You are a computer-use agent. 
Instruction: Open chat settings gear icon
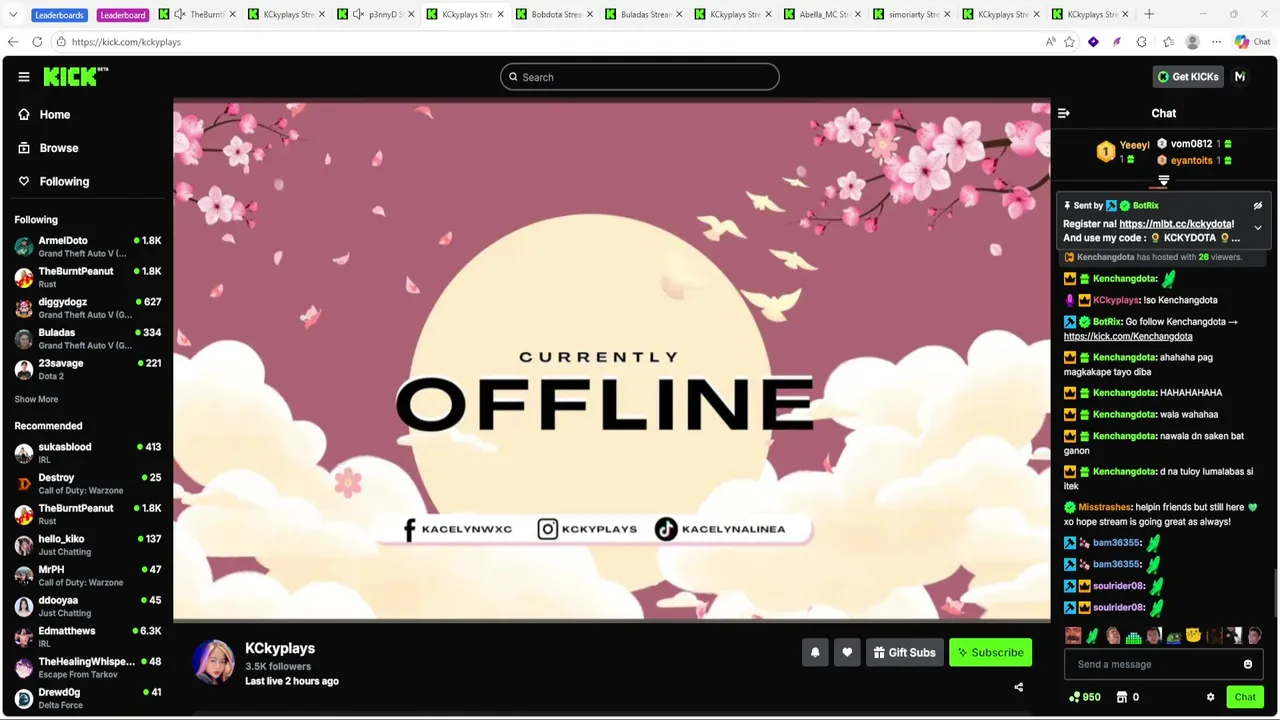(1210, 697)
